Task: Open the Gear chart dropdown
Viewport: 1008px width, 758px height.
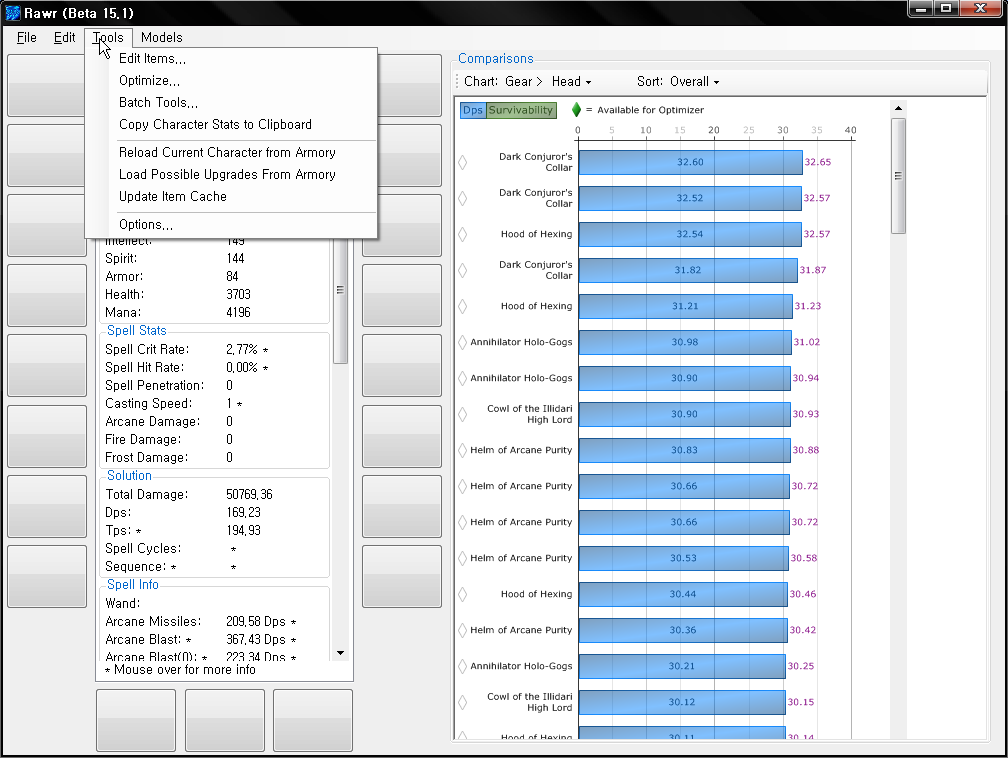Action: 523,82
